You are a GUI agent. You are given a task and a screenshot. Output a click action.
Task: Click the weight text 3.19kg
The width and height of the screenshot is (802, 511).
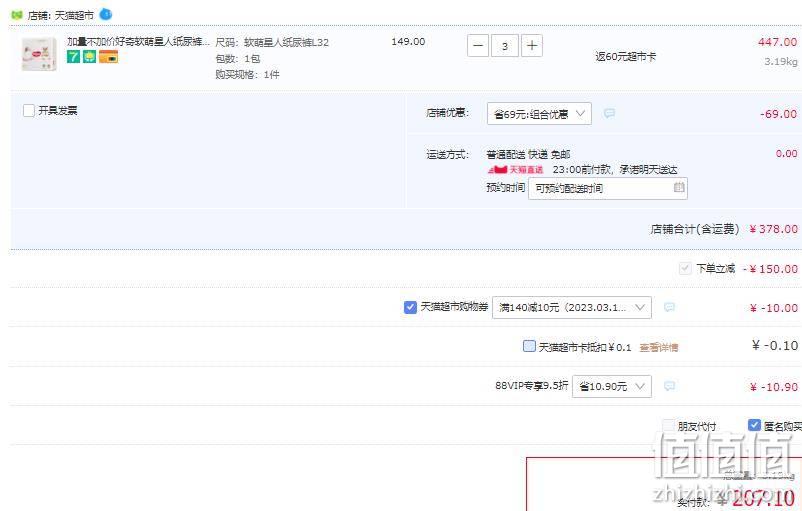(781, 61)
